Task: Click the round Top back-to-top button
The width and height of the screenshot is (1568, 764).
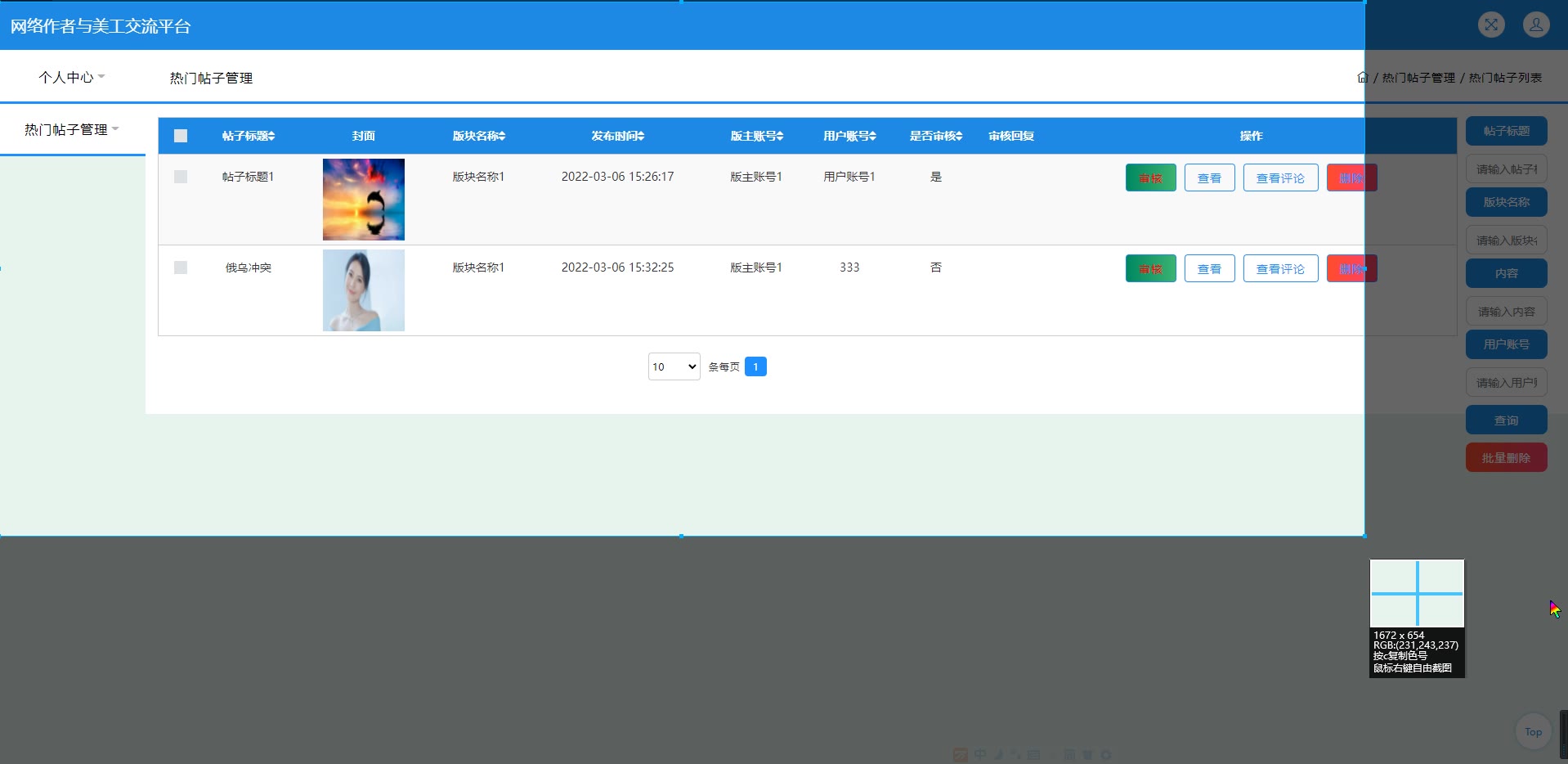Action: [x=1533, y=732]
